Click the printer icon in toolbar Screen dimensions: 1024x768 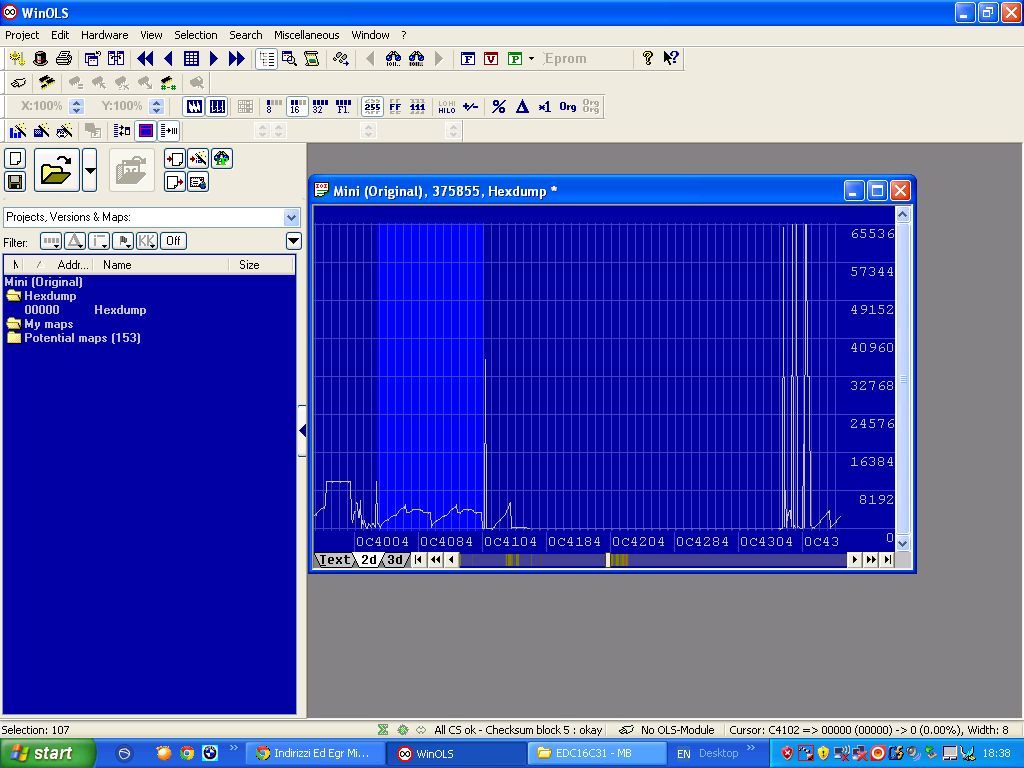[64, 59]
